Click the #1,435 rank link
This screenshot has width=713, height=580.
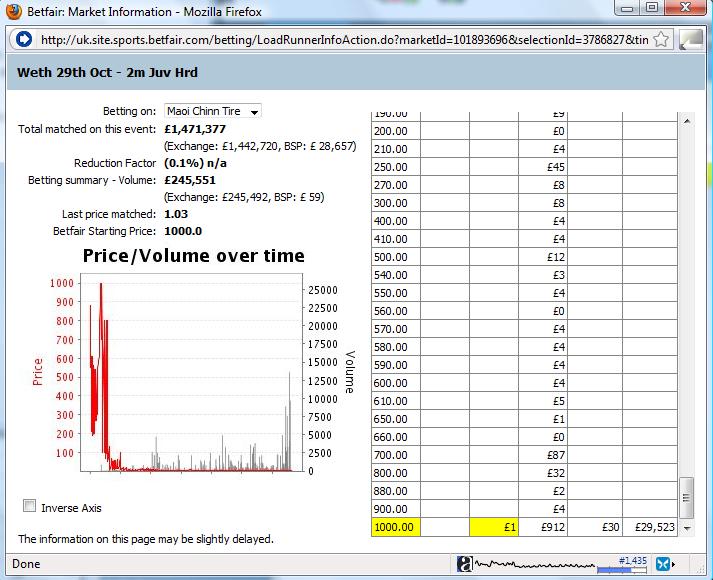[633, 560]
